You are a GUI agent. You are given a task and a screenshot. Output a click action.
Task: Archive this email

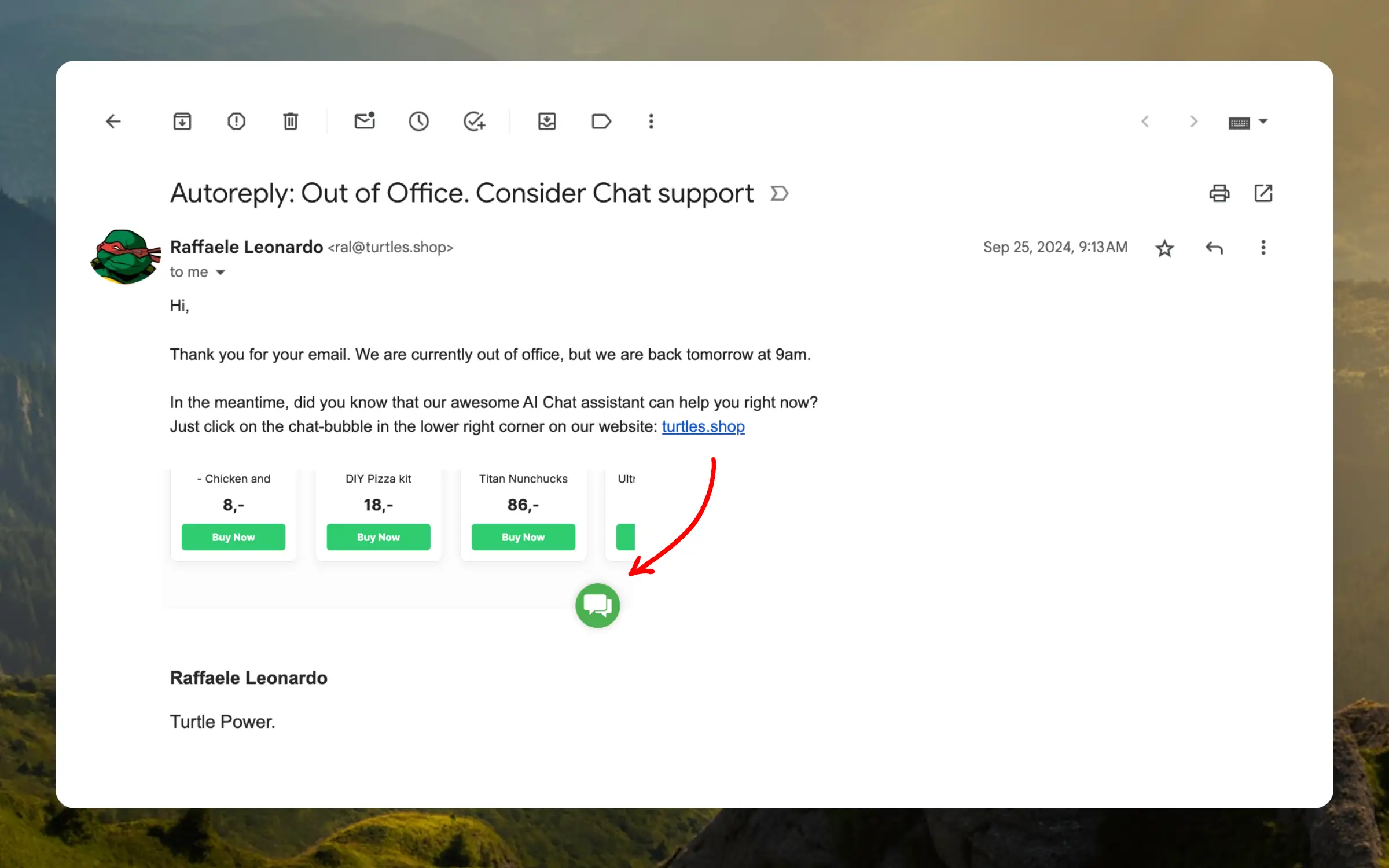pos(182,122)
